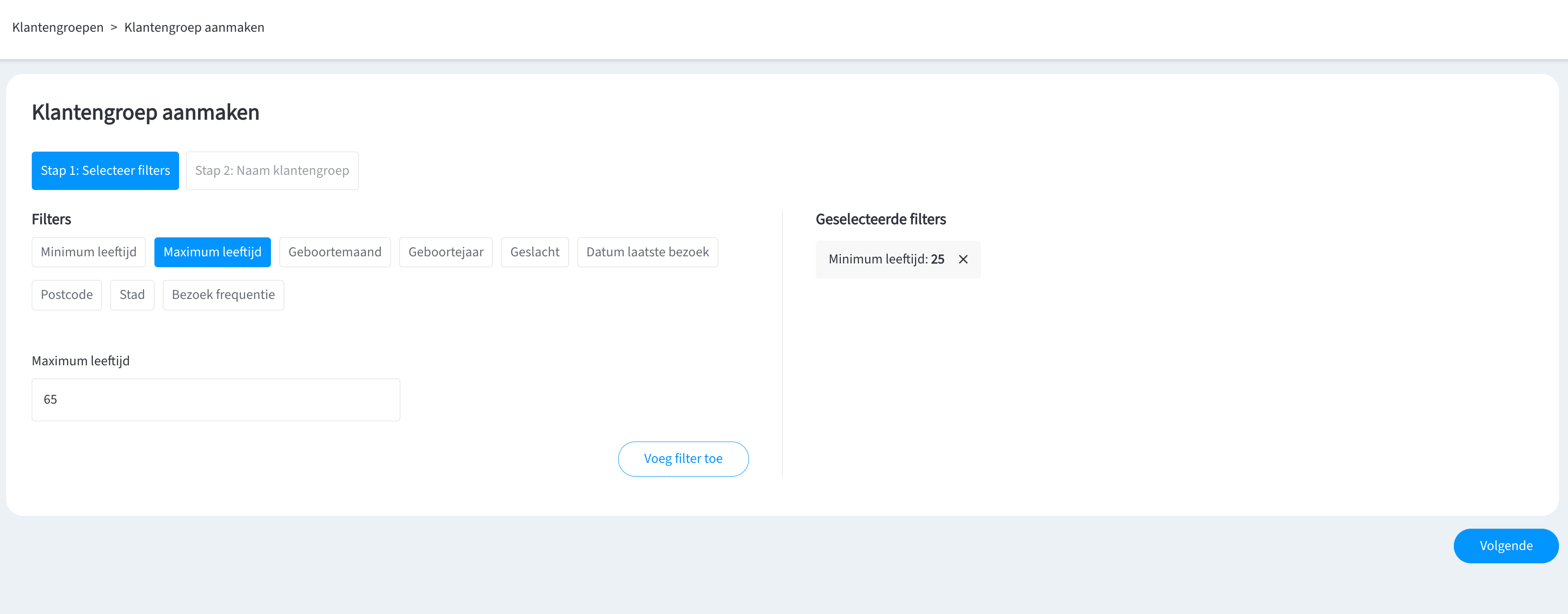
Task: Choose the Postcode filter
Action: click(67, 295)
